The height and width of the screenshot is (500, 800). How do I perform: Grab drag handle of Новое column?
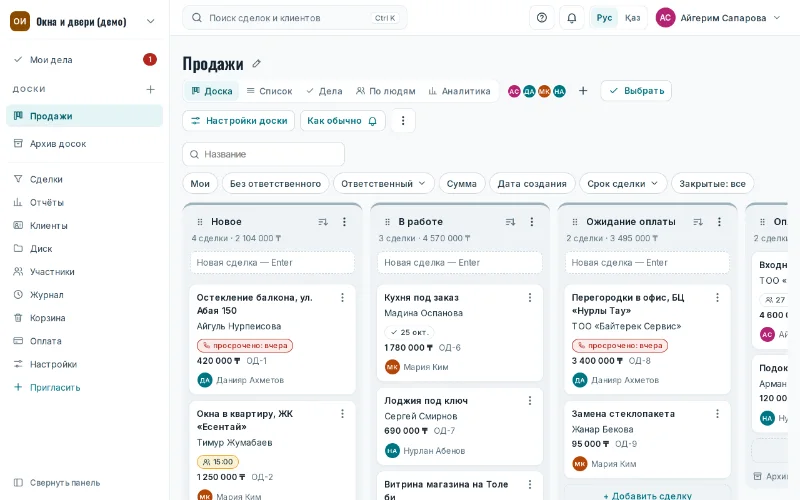tap(200, 222)
